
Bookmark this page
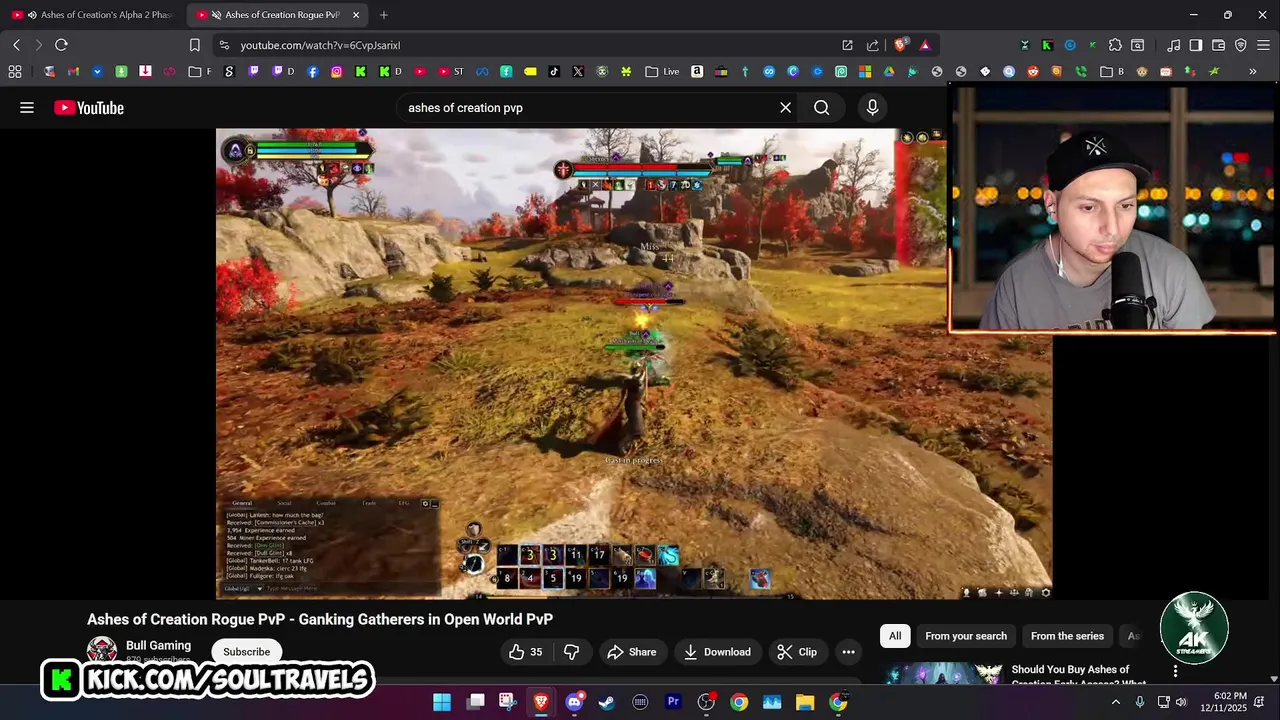click(x=195, y=45)
